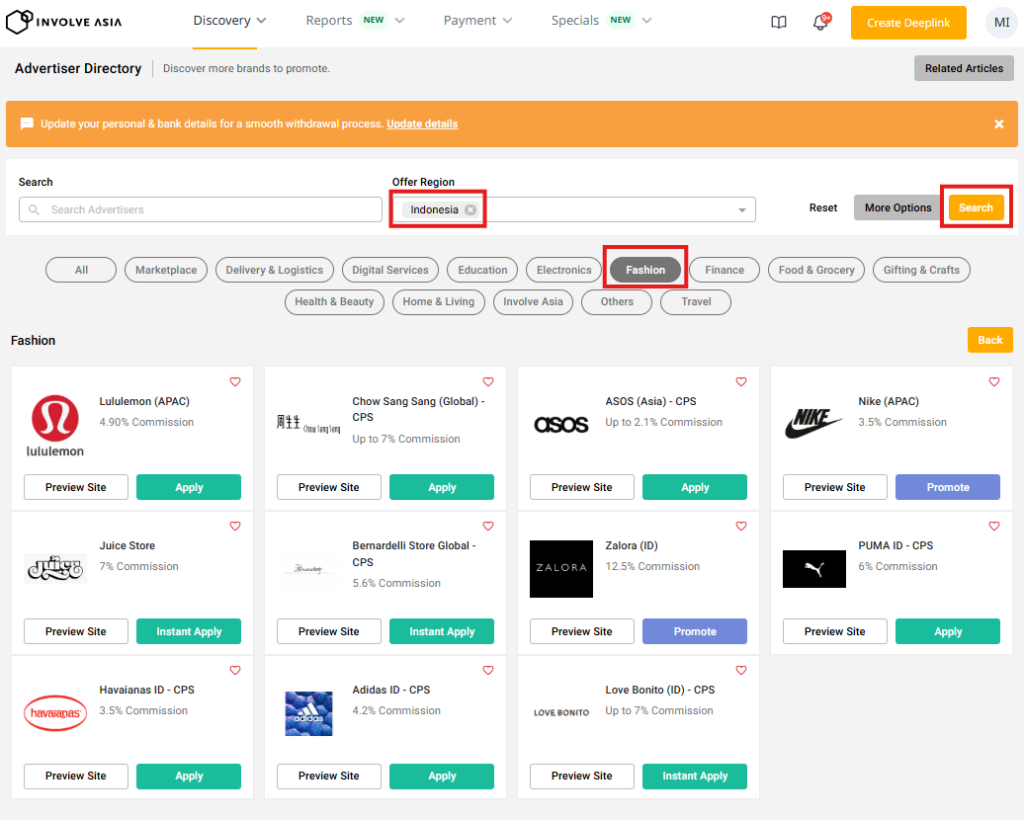The height and width of the screenshot is (820, 1024).
Task: Favorite Adidas ID - CPS advertiser
Action: [x=488, y=670]
